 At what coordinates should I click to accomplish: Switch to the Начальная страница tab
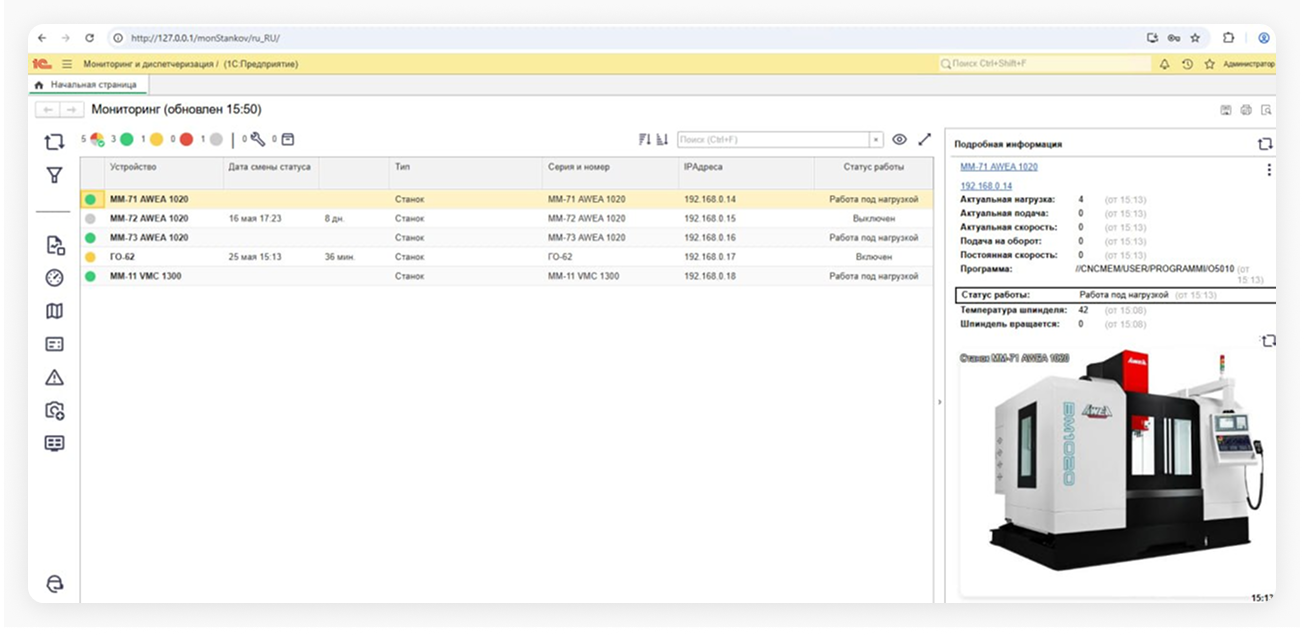[x=86, y=85]
